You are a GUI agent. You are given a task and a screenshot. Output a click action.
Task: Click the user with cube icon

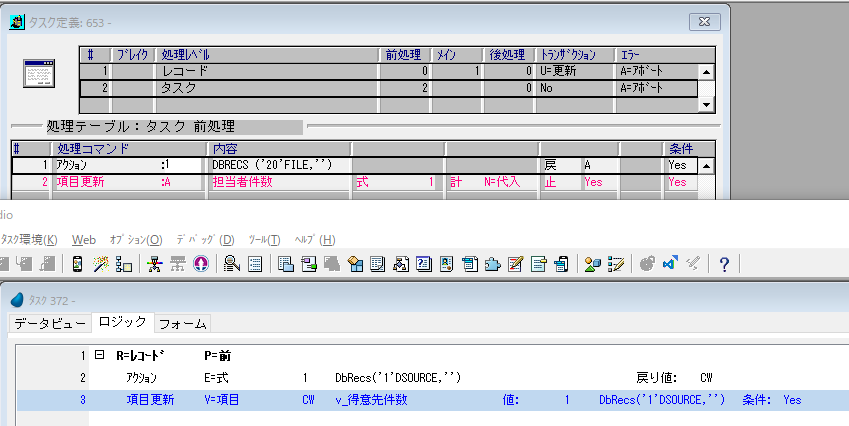[x=593, y=264]
